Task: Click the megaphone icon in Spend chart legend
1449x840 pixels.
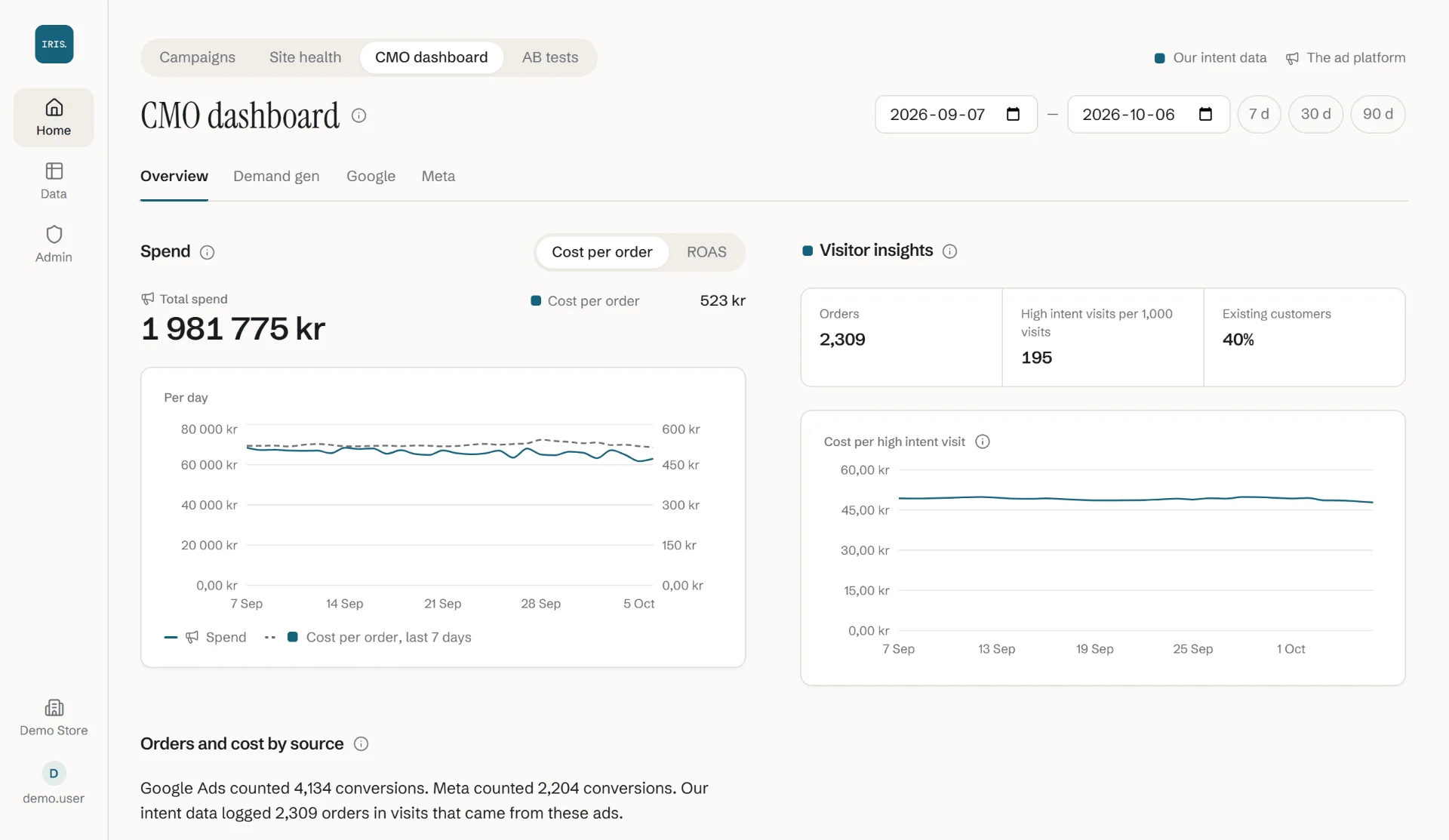Action: point(192,637)
